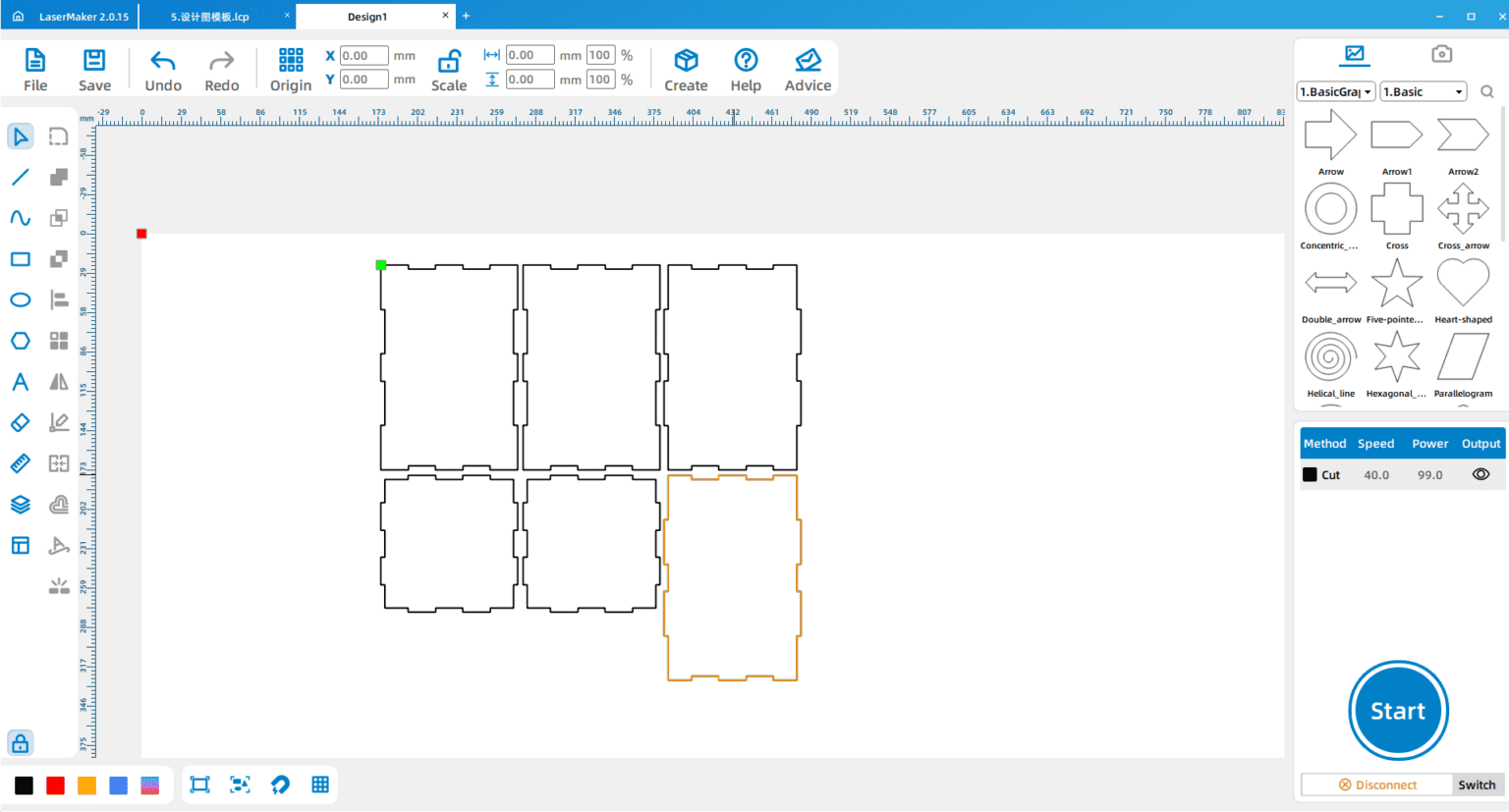The height and width of the screenshot is (812, 1509).
Task: Click the Switch button
Action: pyautogui.click(x=1477, y=785)
